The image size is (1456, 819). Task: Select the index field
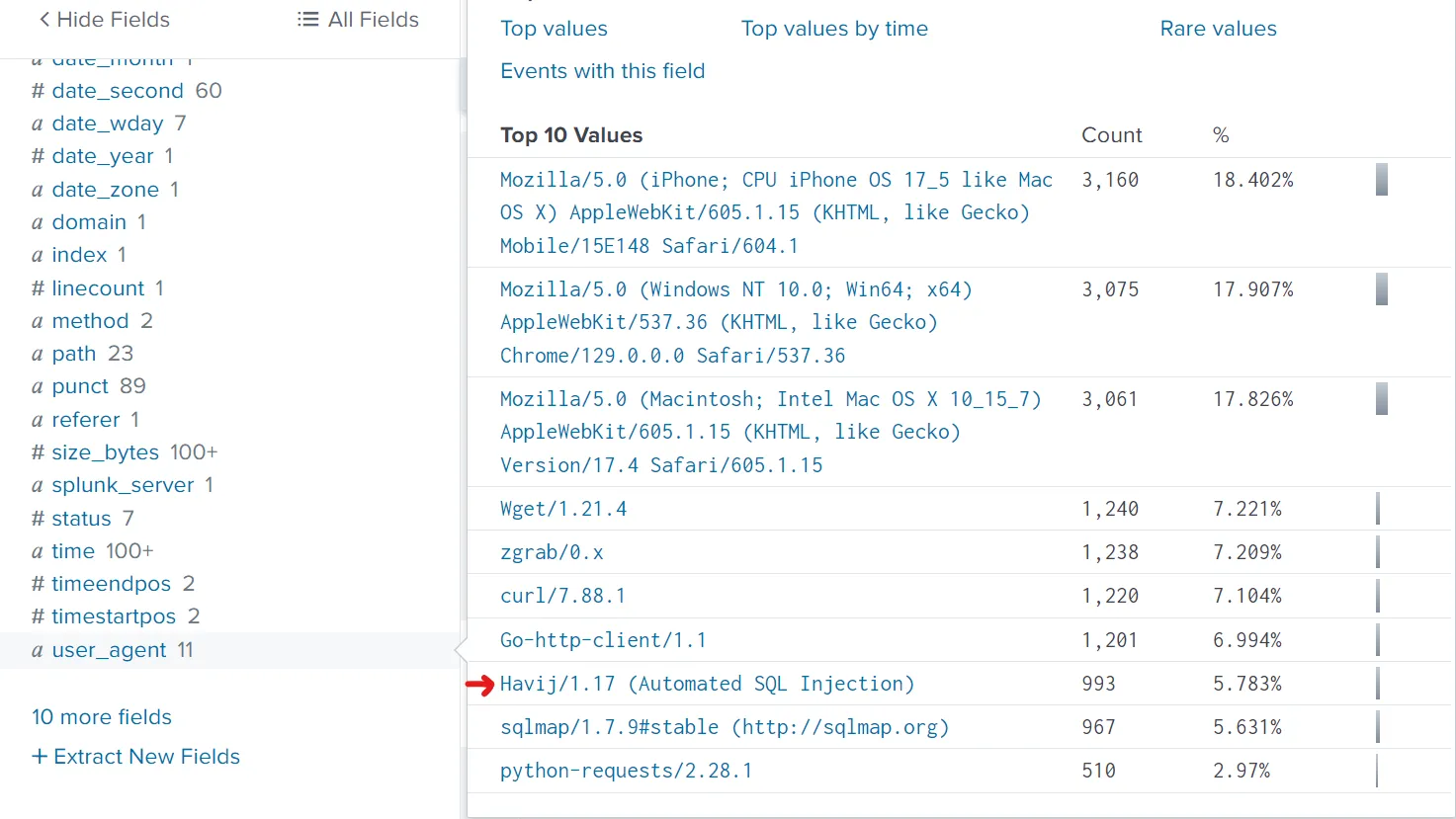78,255
